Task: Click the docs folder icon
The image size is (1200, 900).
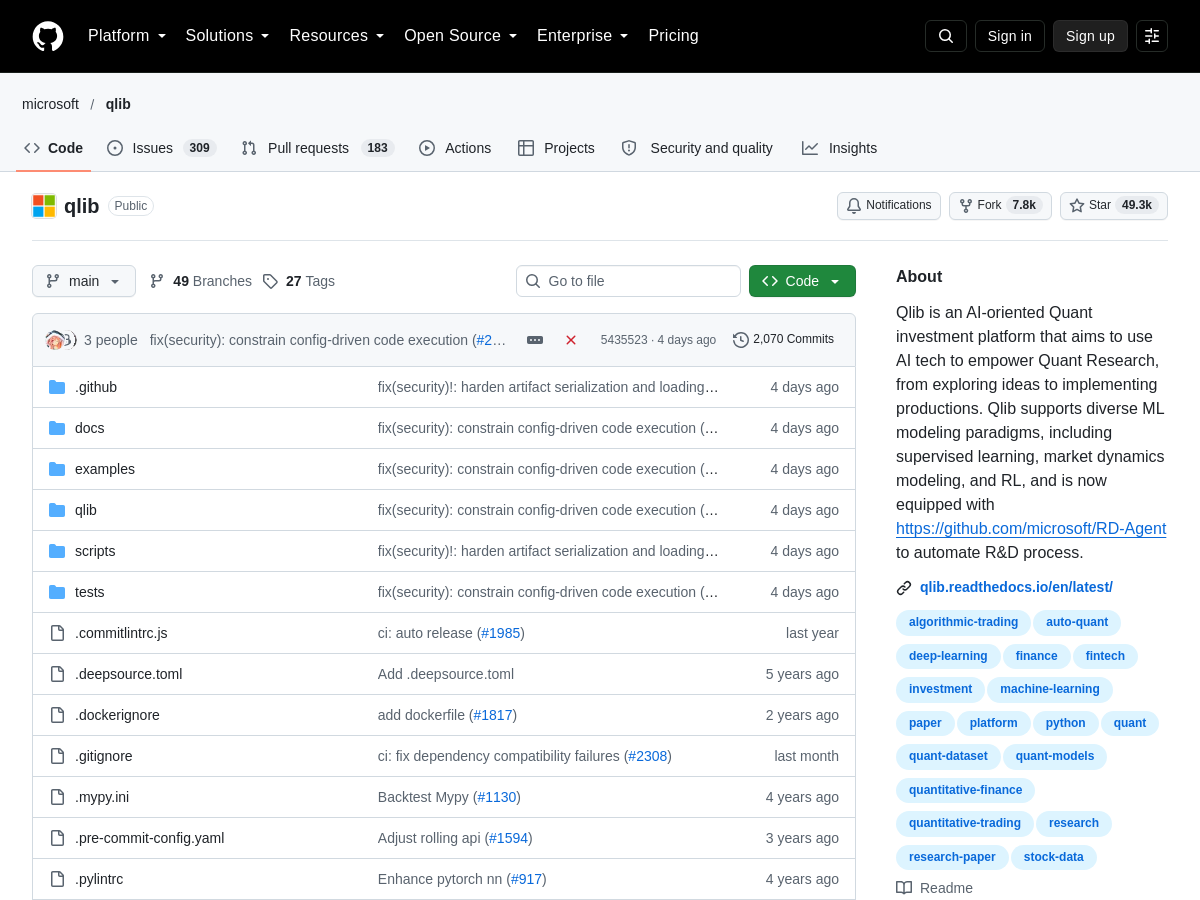Action: [x=57, y=428]
